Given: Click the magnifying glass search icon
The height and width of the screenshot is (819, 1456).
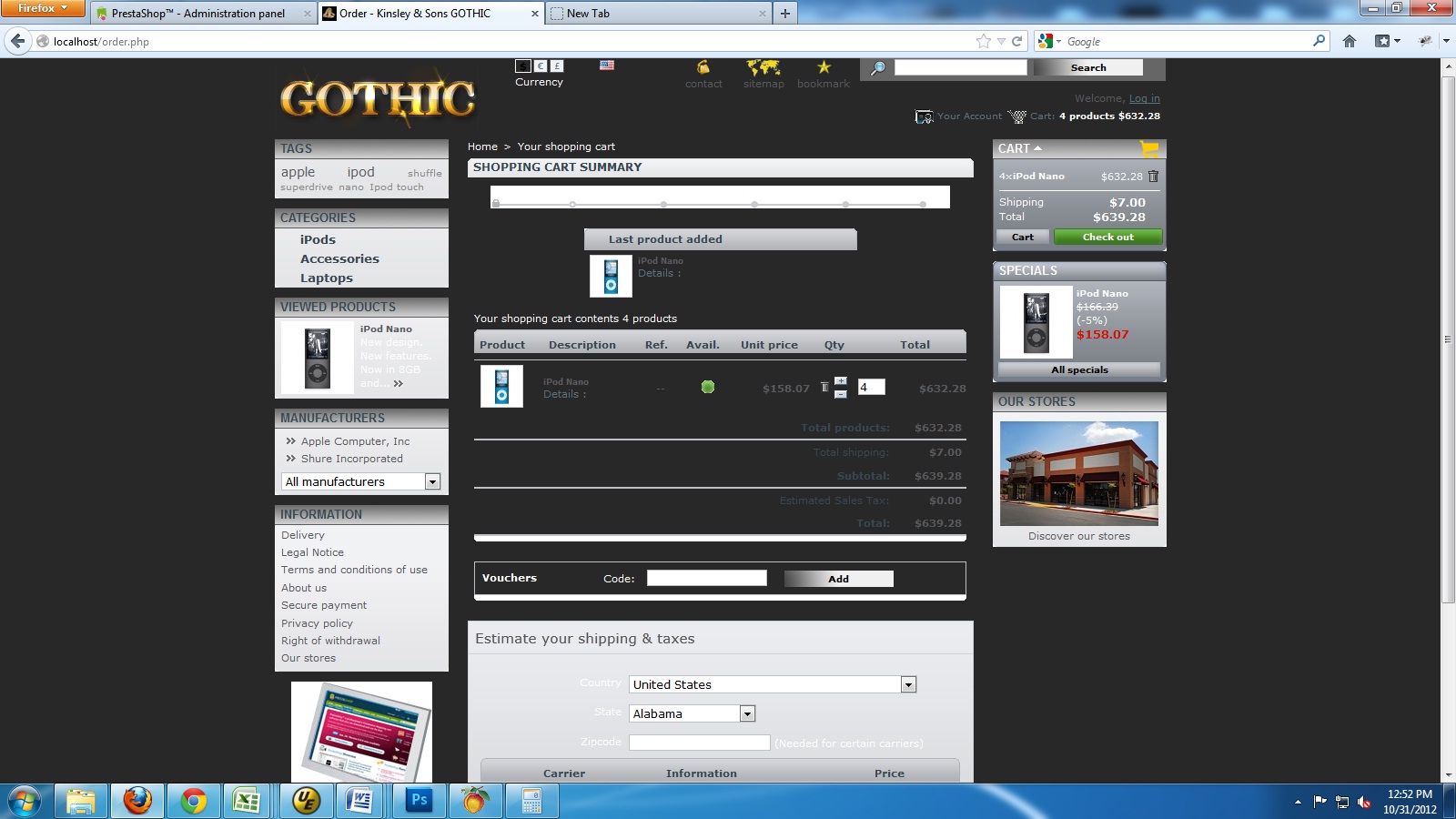Looking at the screenshot, I should (x=878, y=68).
